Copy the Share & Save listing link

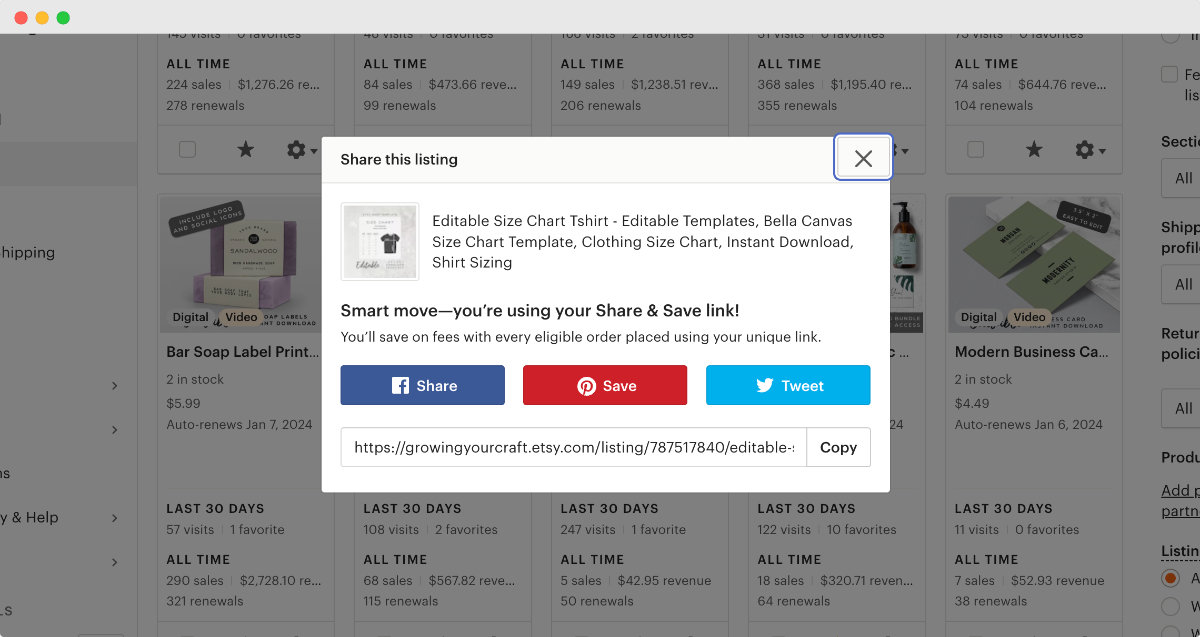[838, 447]
